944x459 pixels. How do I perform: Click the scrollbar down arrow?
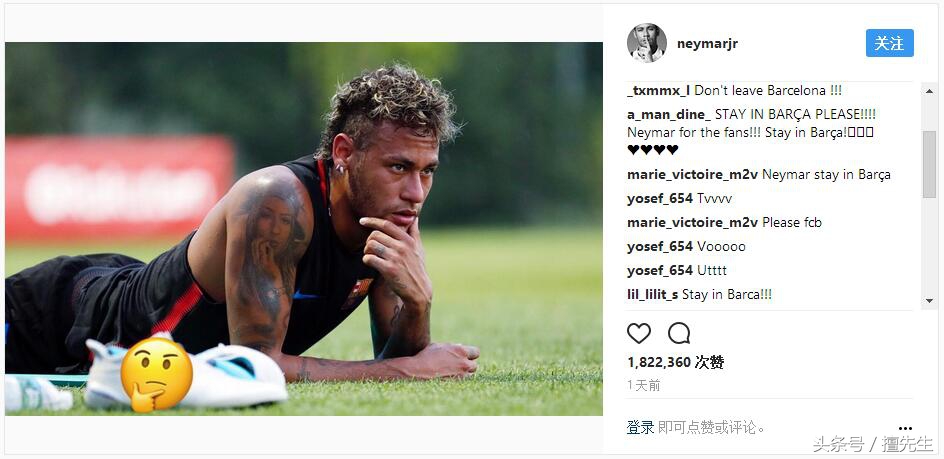pyautogui.click(x=929, y=301)
